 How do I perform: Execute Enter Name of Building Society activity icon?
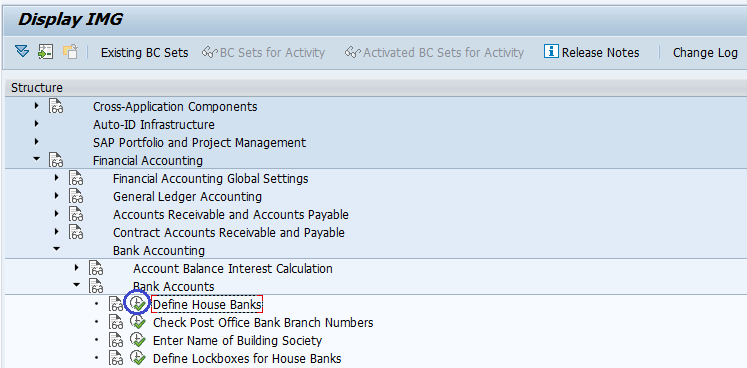coord(137,340)
